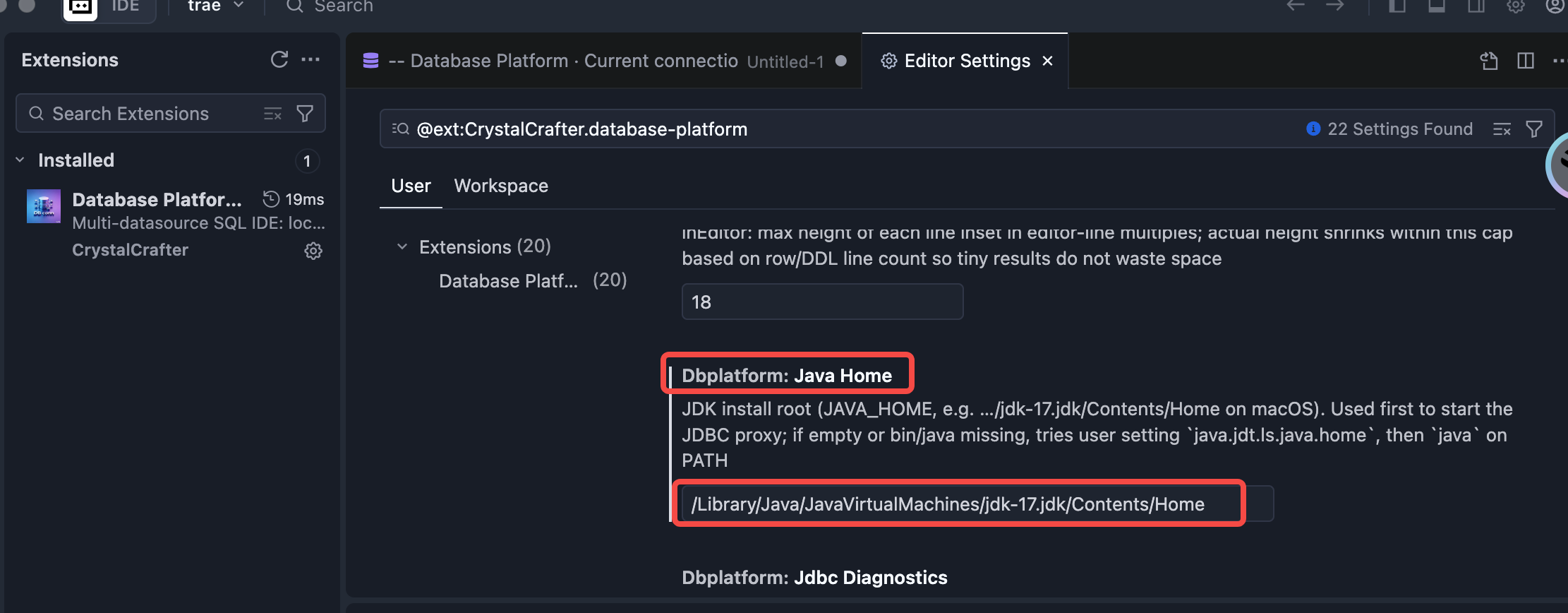The image size is (1568, 613).
Task: Click the Database Platform extension logo
Action: click(x=44, y=206)
